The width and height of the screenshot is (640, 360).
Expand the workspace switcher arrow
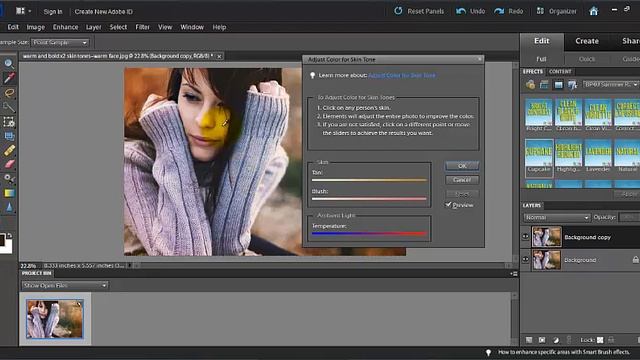coord(30,11)
